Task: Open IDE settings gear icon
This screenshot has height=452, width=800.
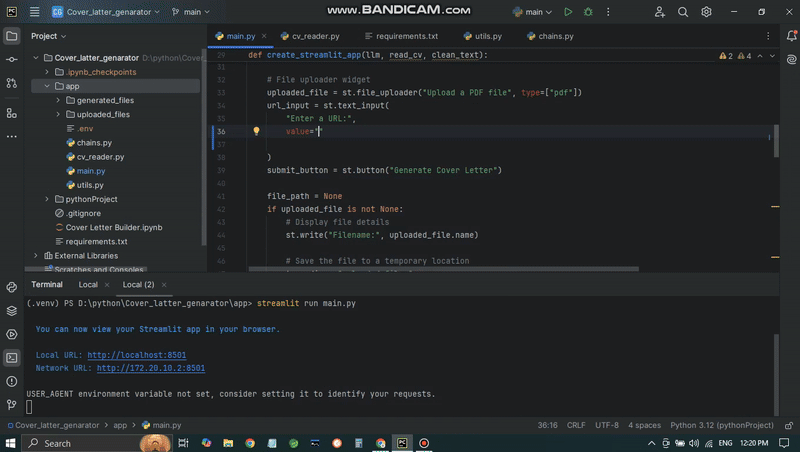Action: pos(707,12)
